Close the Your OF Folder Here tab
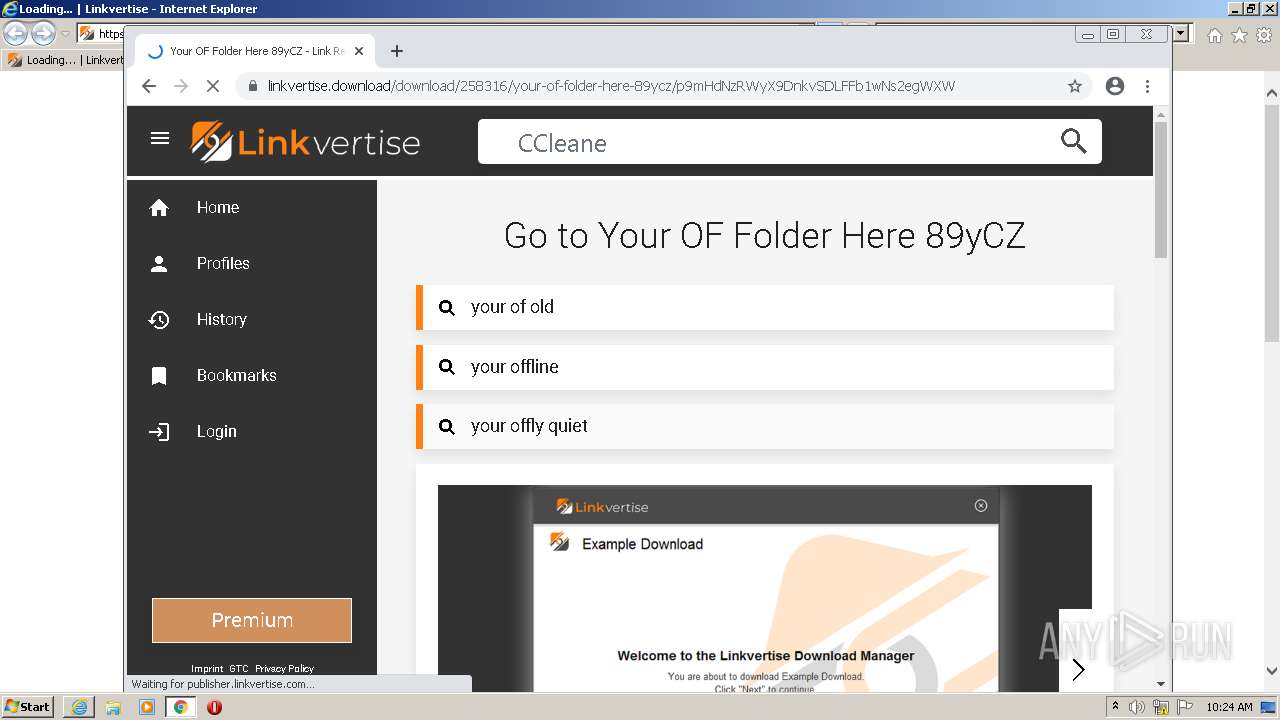 pos(359,51)
